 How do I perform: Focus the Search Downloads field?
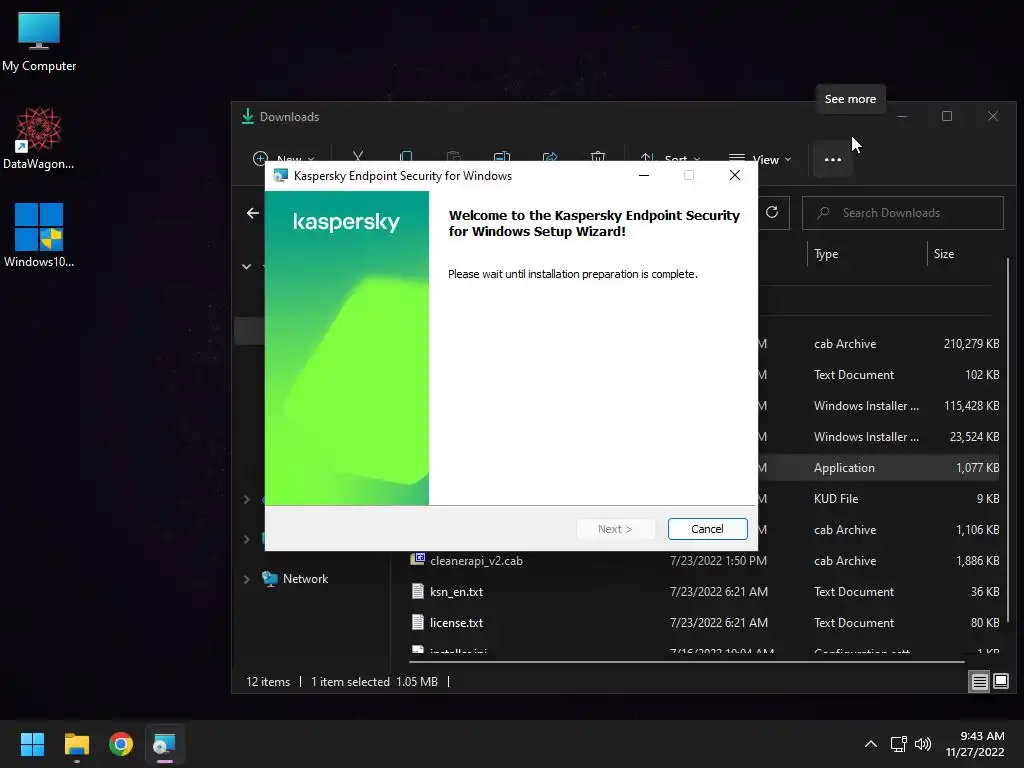[903, 213]
